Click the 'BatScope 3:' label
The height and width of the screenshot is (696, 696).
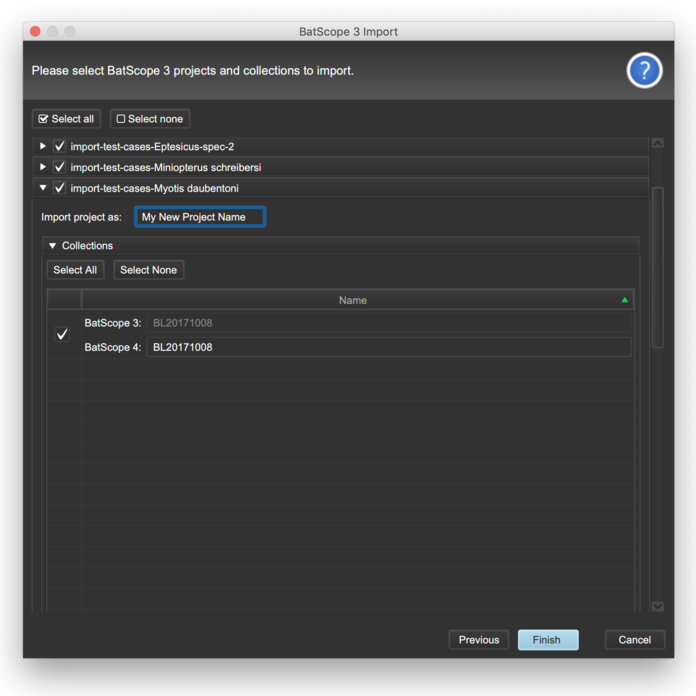(x=113, y=323)
